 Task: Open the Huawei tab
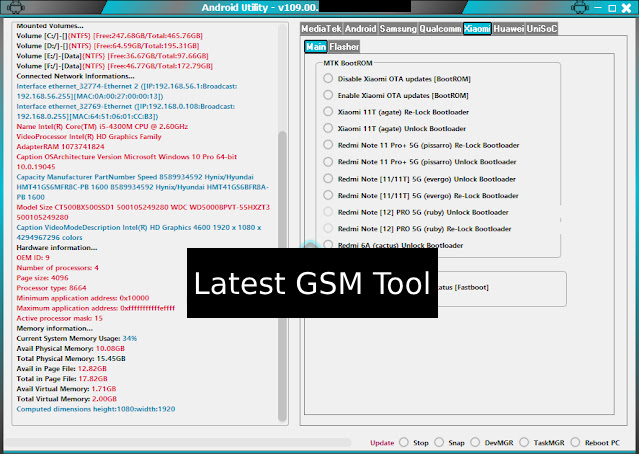pos(509,29)
